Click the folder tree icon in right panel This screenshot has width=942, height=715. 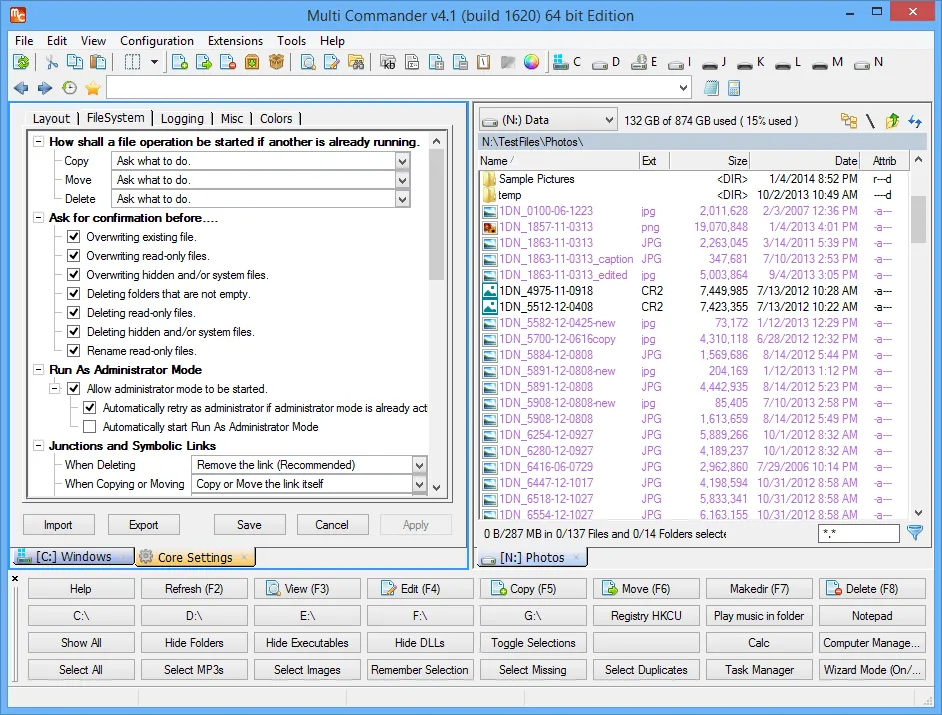pos(848,121)
